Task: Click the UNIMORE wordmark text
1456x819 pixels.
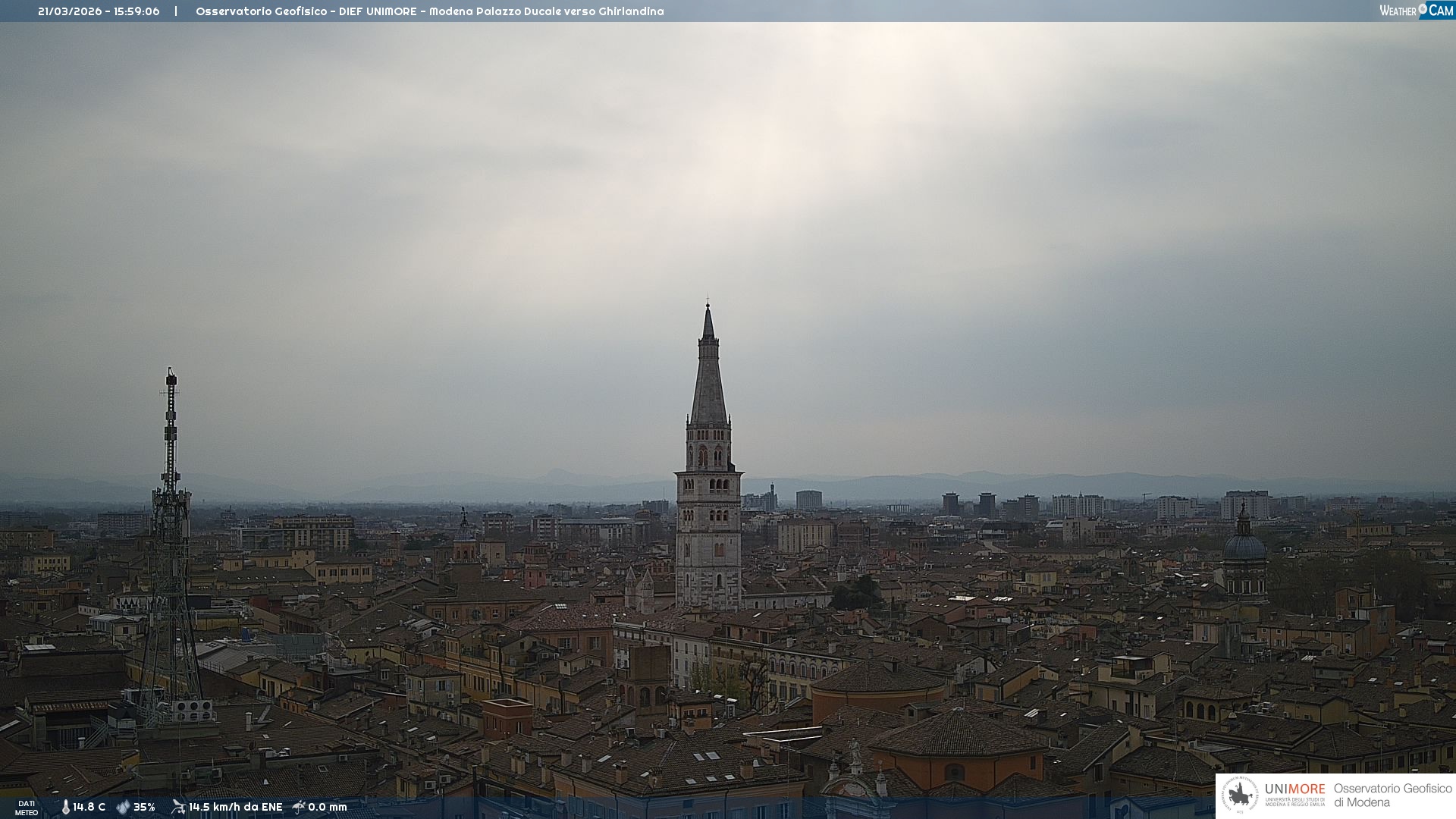Action: [x=1294, y=789]
